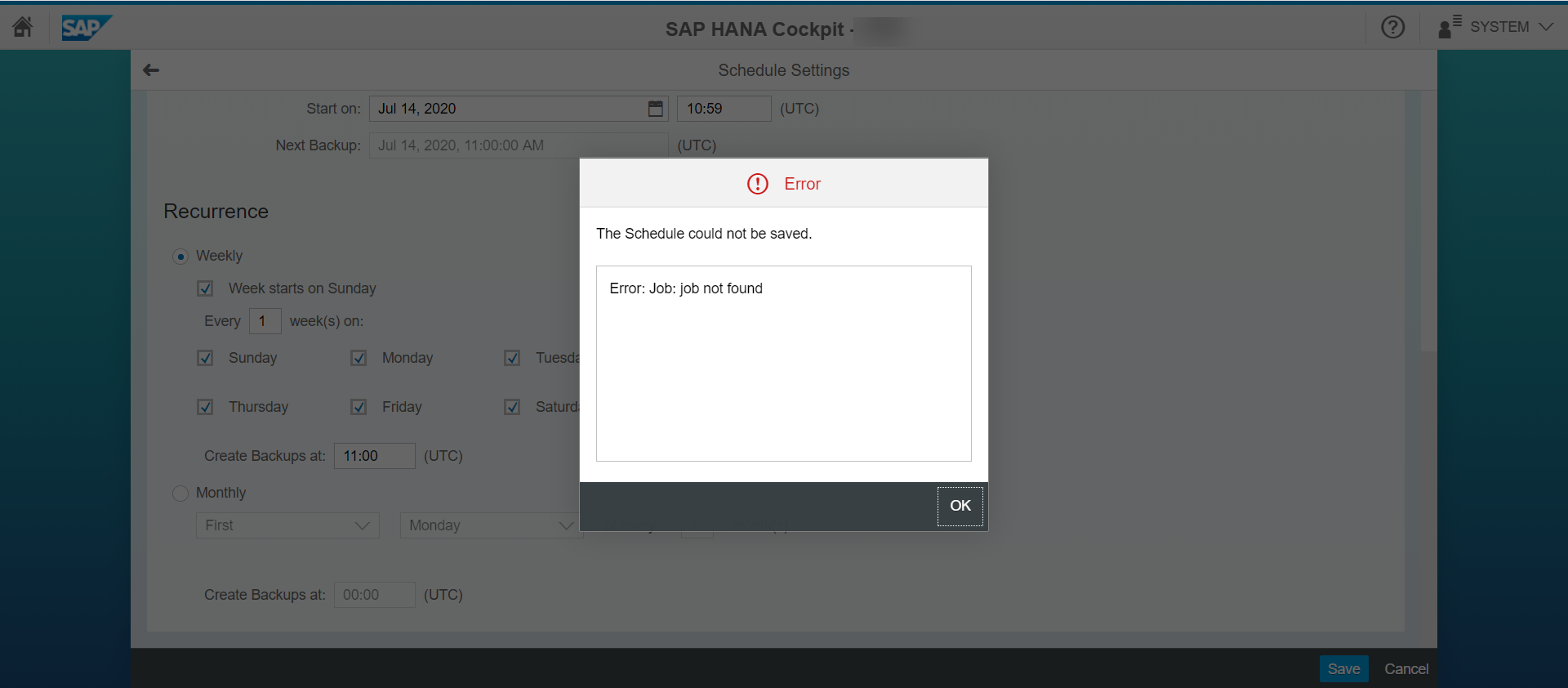Click the Cancel button
The width and height of the screenshot is (1568, 688).
[x=1406, y=669]
